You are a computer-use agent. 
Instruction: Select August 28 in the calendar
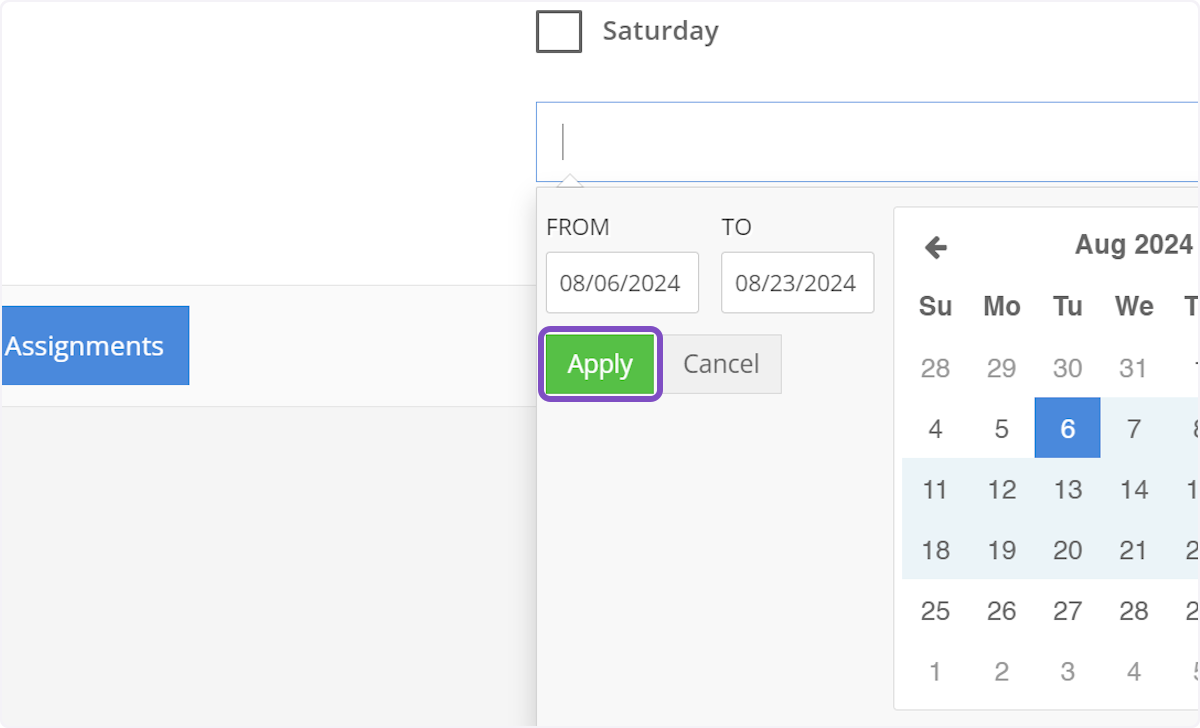[1133, 610]
